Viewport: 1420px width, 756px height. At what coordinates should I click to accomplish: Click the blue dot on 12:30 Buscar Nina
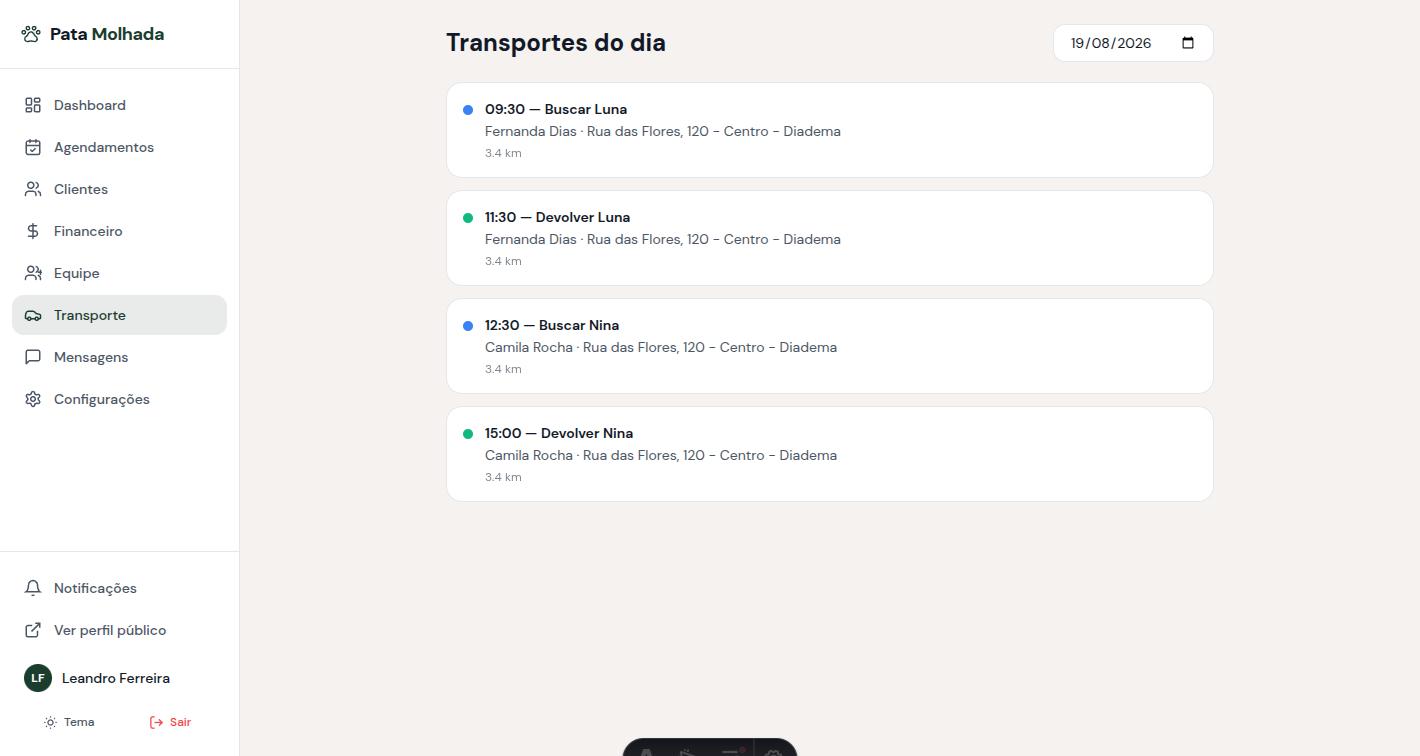(x=468, y=326)
